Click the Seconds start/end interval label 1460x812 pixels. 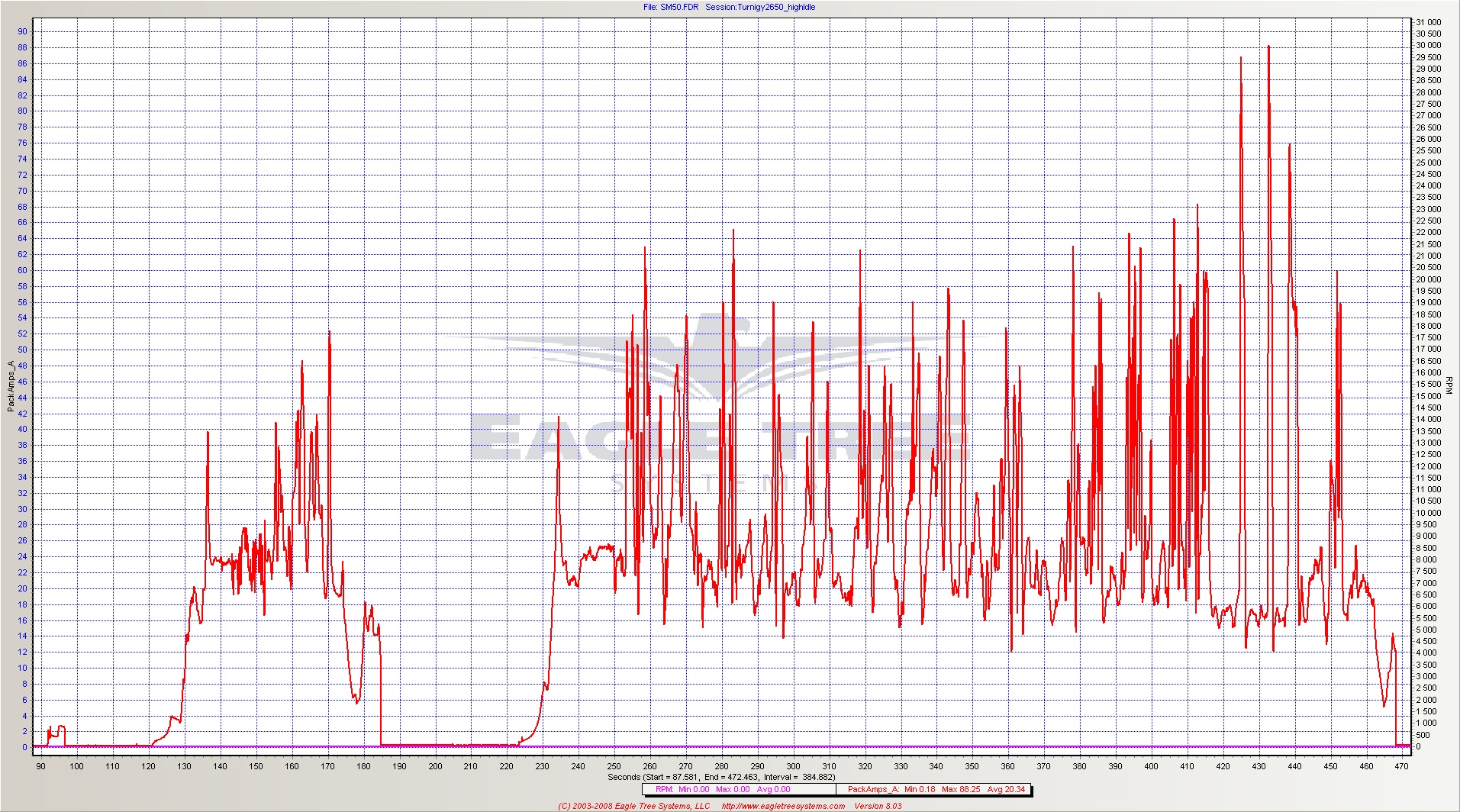(721, 777)
